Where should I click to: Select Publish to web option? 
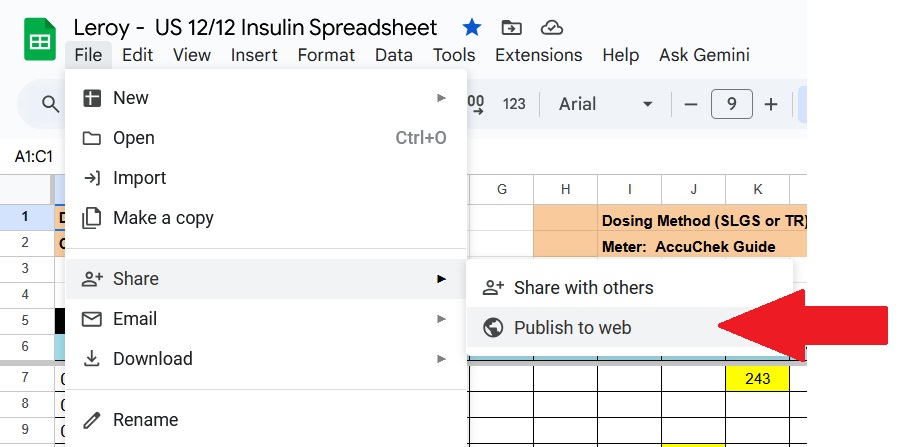pos(572,328)
